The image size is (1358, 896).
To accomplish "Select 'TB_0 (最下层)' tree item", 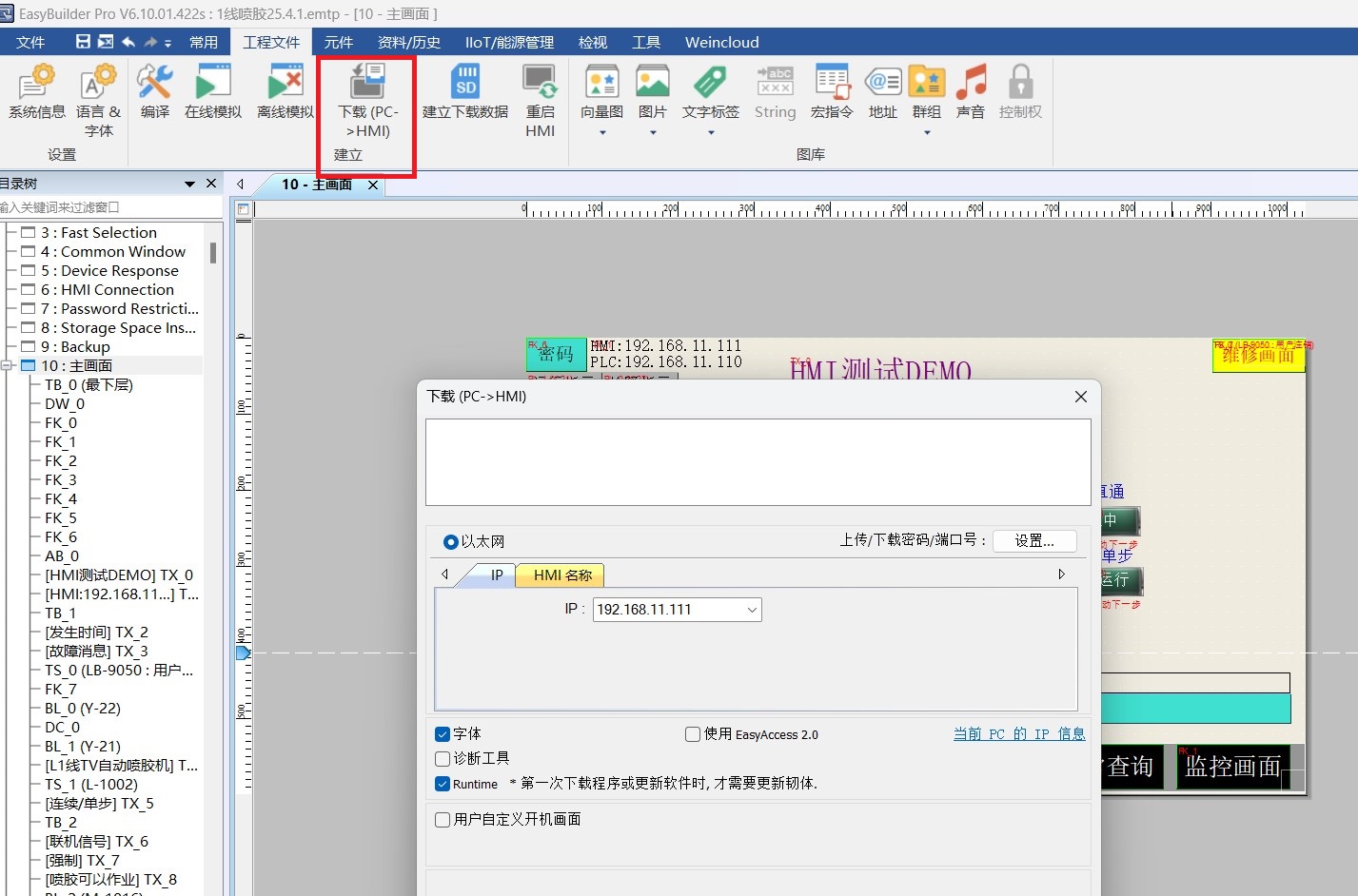I will point(89,385).
